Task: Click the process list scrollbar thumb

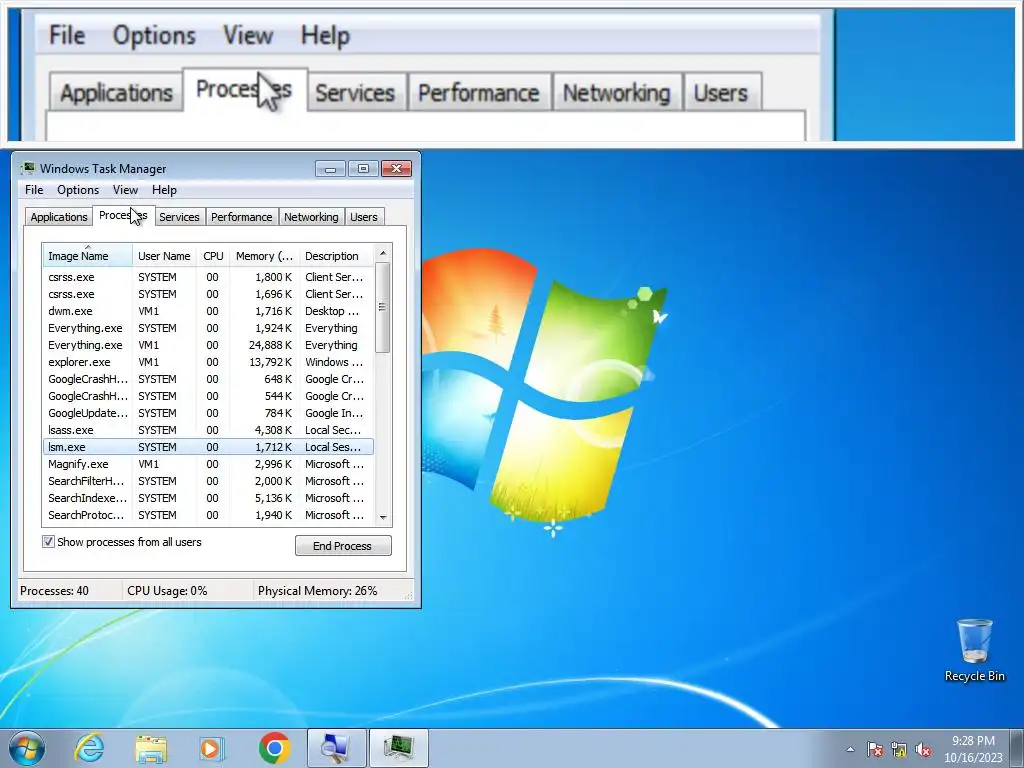Action: click(x=383, y=307)
